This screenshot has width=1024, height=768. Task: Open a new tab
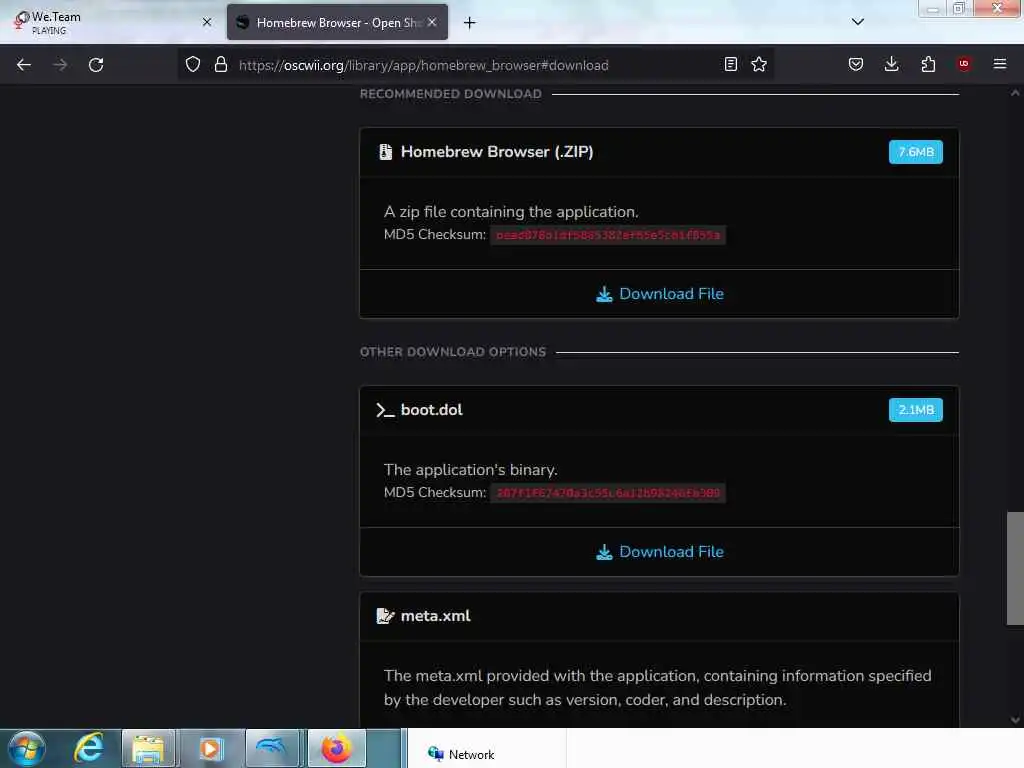pyautogui.click(x=470, y=23)
